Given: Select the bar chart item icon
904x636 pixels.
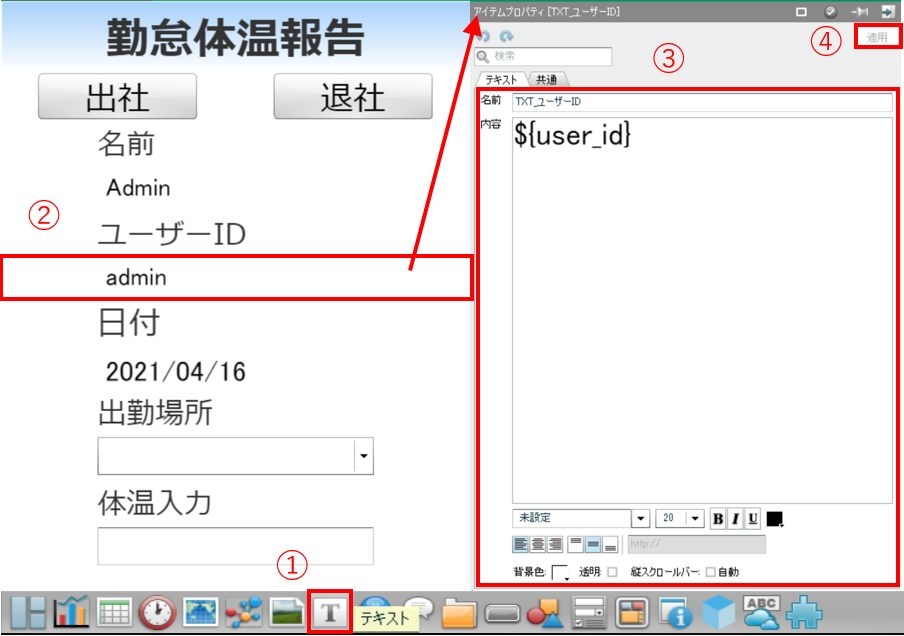Looking at the screenshot, I should pos(72,612).
